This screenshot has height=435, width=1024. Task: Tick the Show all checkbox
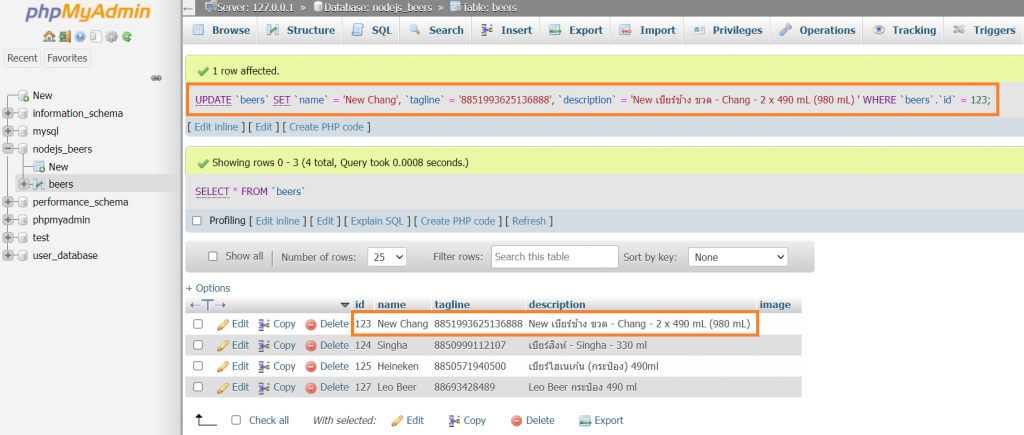[212, 257]
